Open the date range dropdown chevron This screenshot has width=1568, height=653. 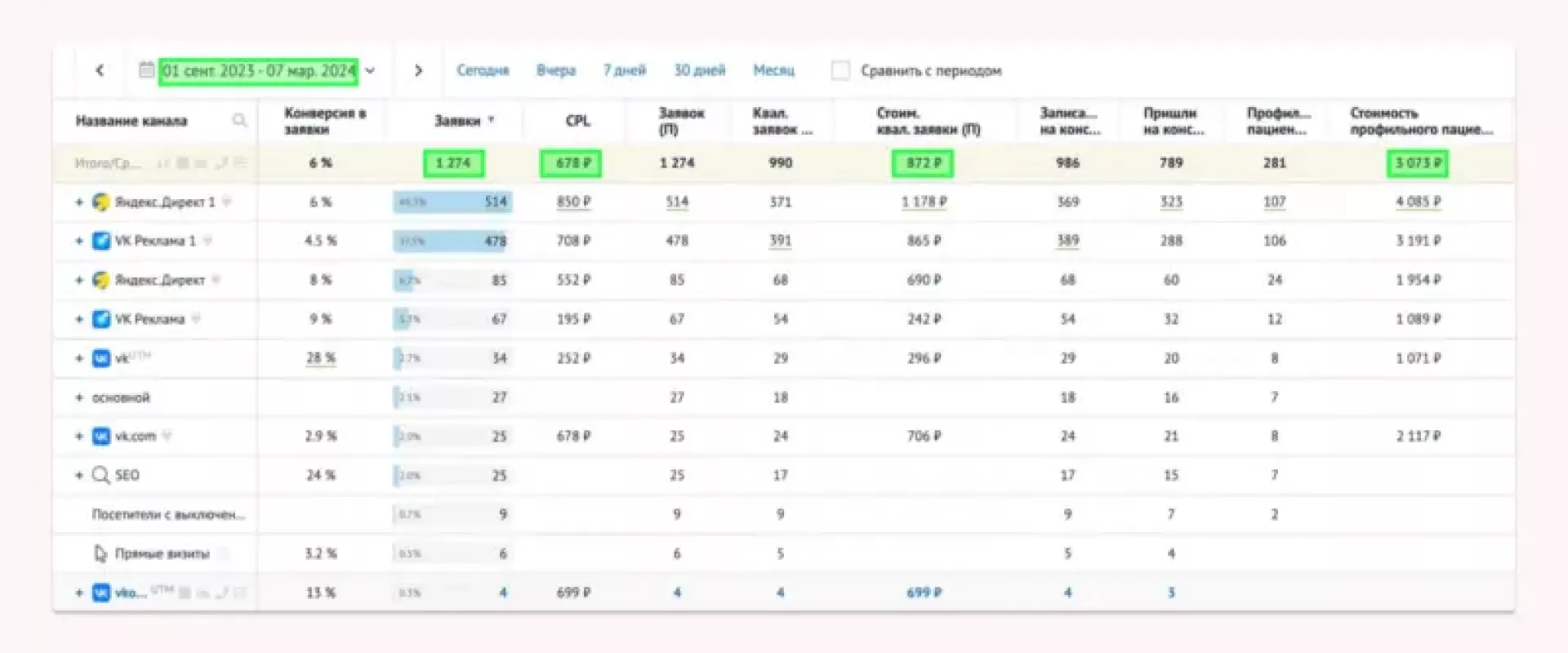pos(370,70)
